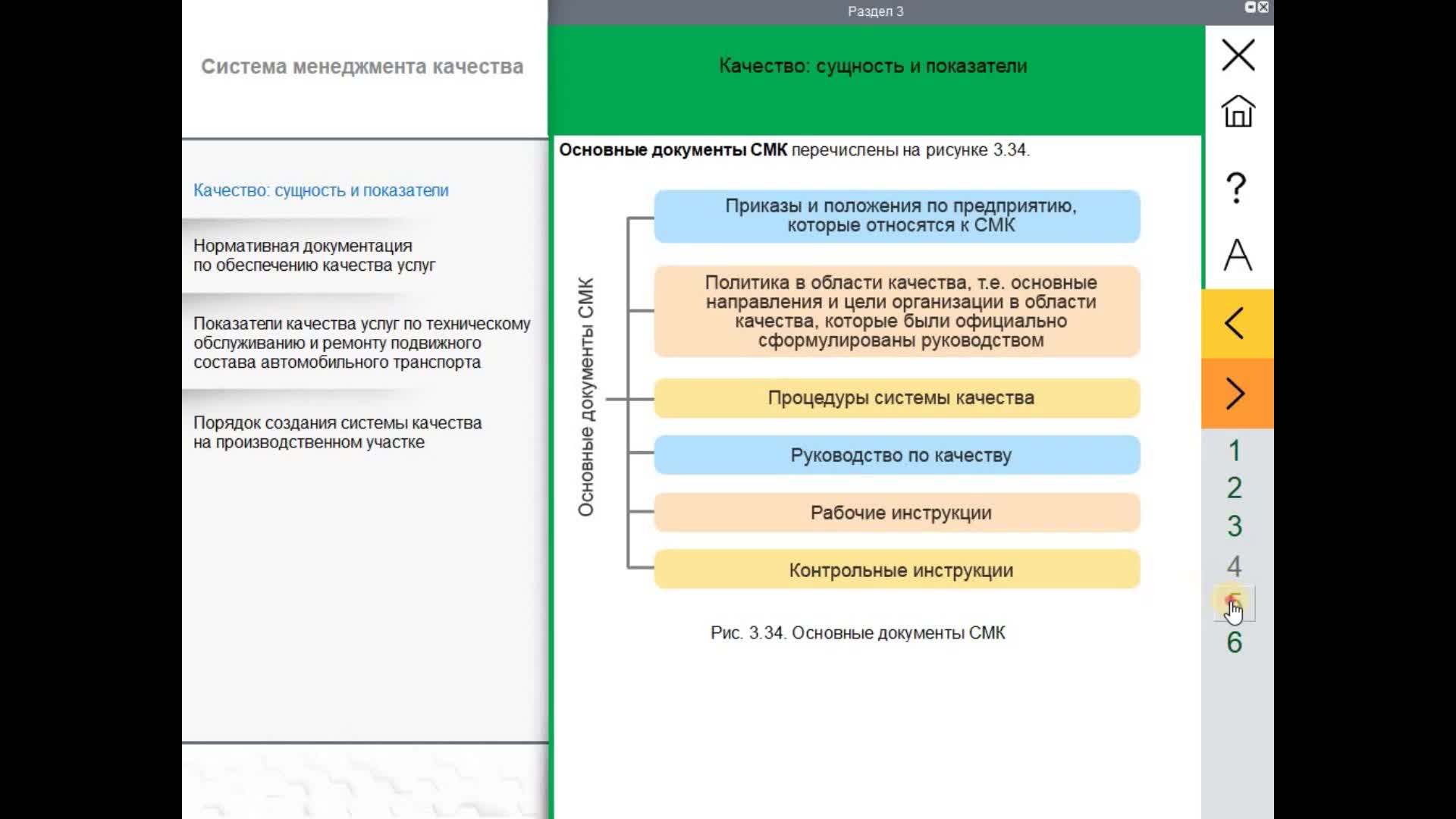Open page 1 in the page list
This screenshot has width=1456, height=819.
1235,450
